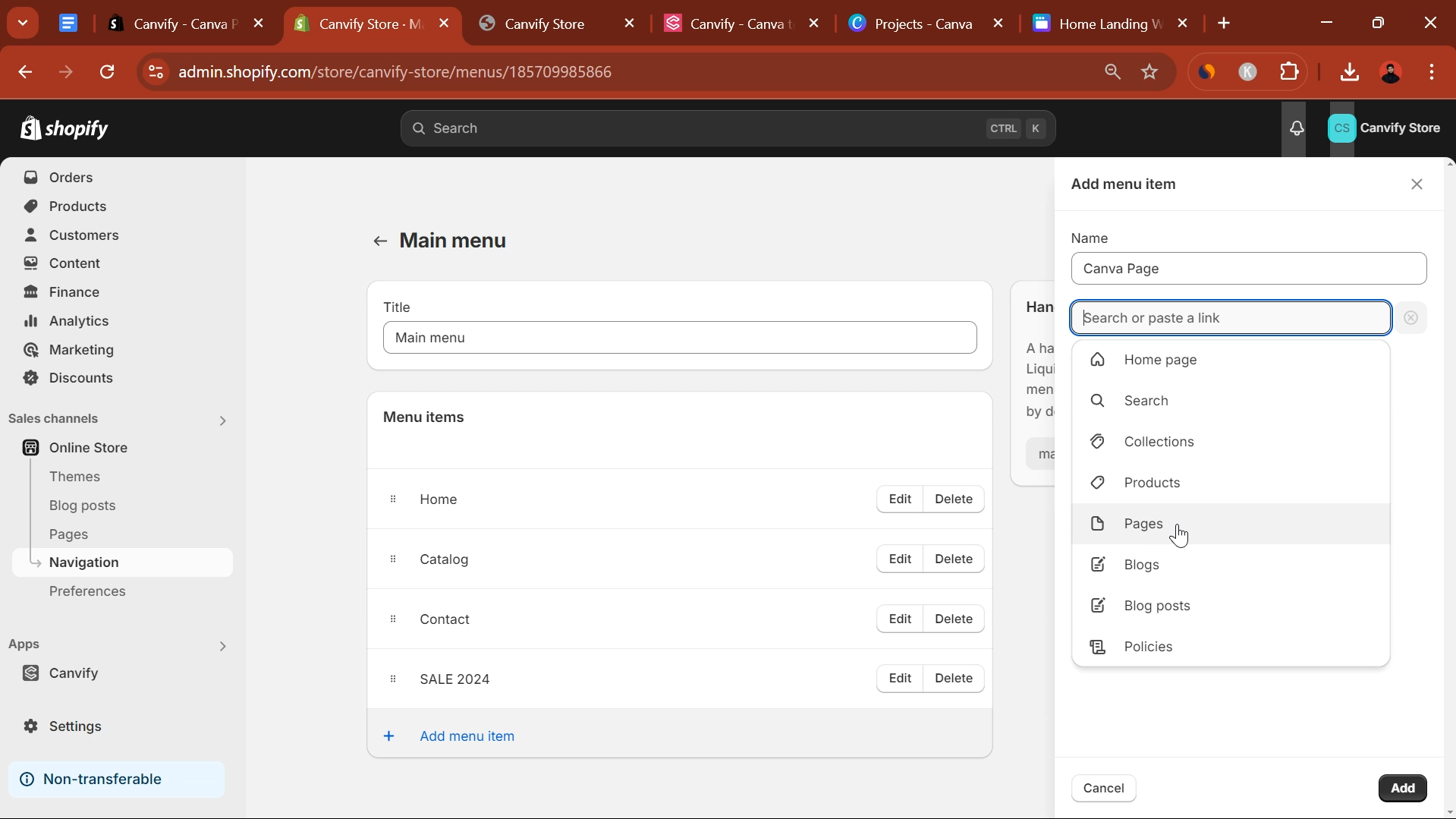
Task: Open the browser extensions puzzle icon
Action: coord(1289,72)
